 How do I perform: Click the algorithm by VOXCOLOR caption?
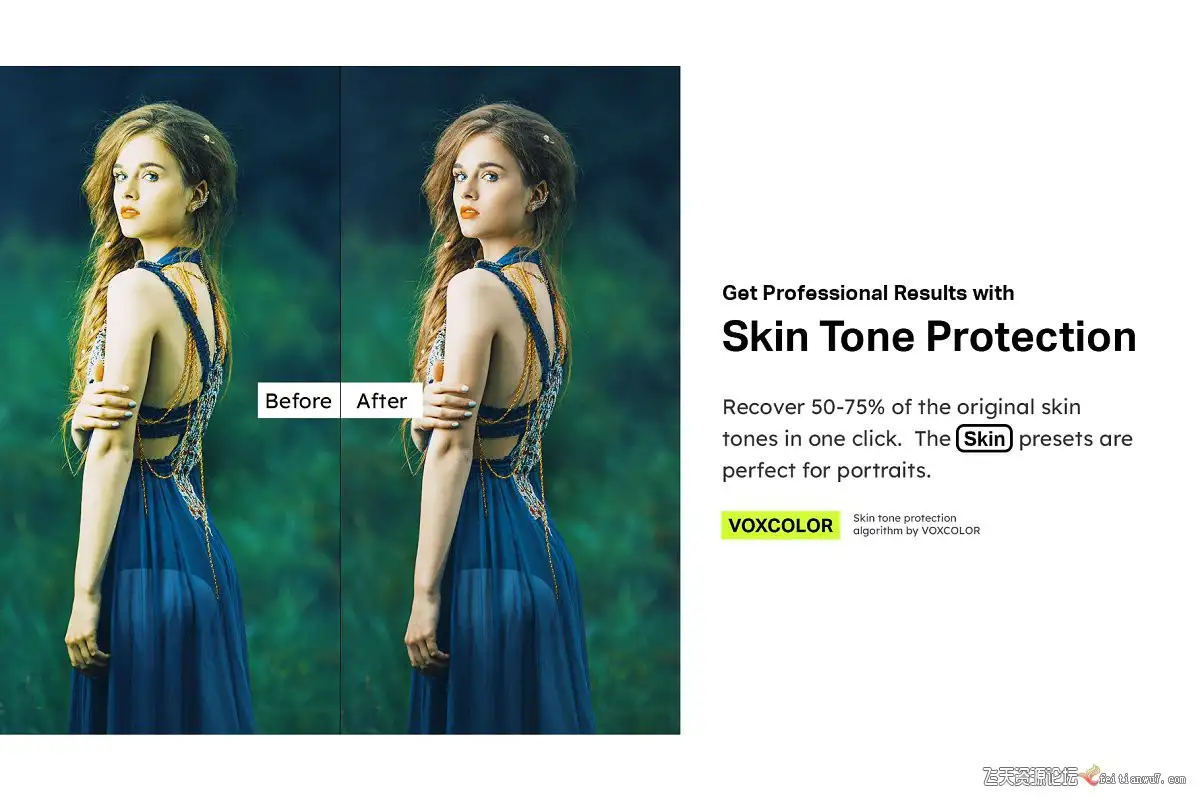pyautogui.click(x=916, y=531)
